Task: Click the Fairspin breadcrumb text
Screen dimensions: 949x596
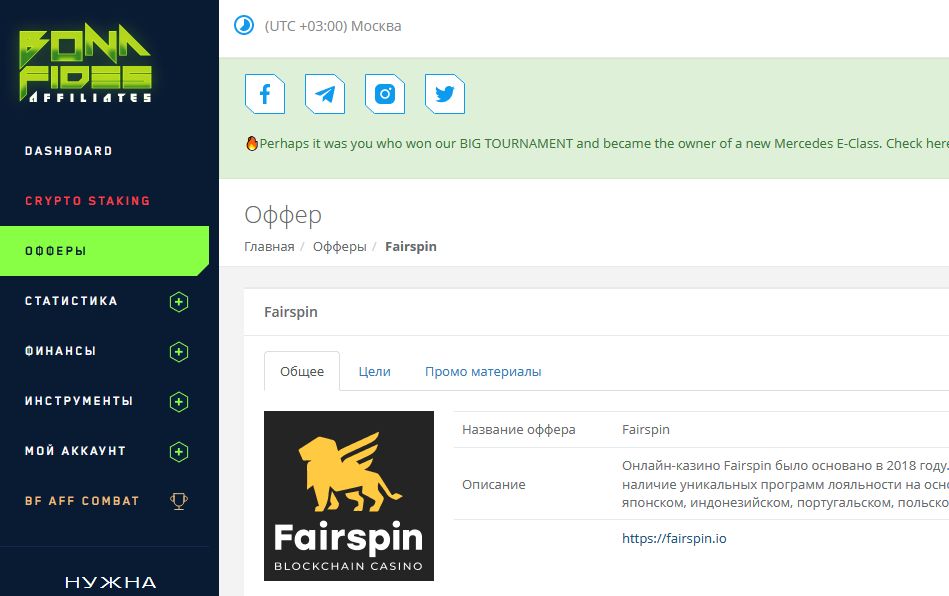Action: [x=410, y=246]
